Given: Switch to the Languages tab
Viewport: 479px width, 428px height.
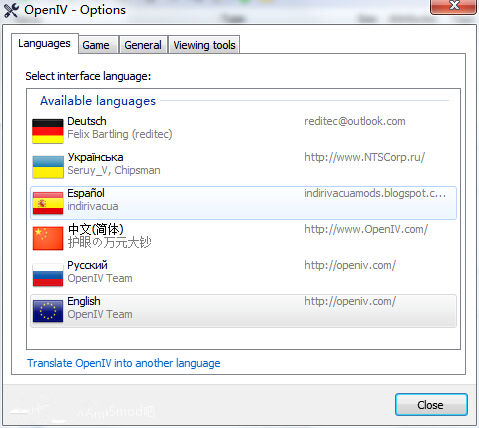Looking at the screenshot, I should [44, 43].
